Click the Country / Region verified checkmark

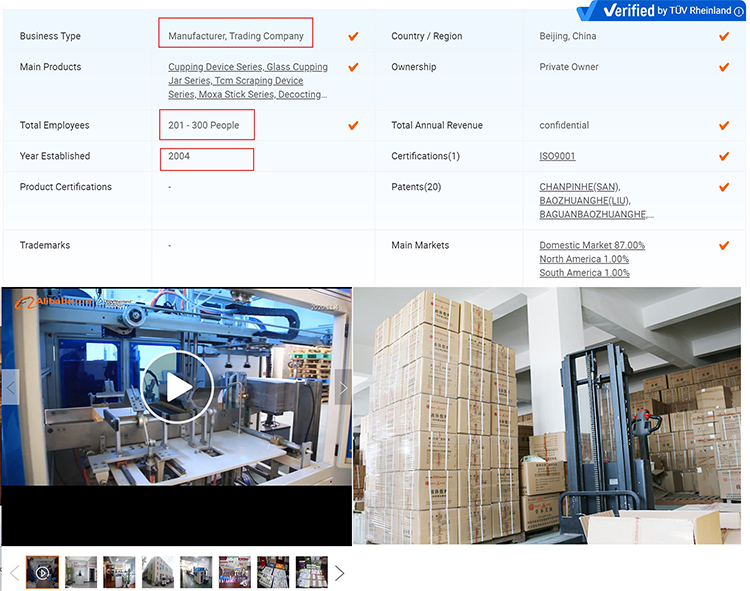724,36
